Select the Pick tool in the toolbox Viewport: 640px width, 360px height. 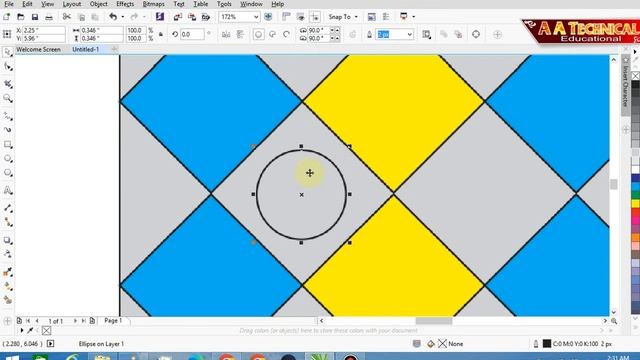7,52
